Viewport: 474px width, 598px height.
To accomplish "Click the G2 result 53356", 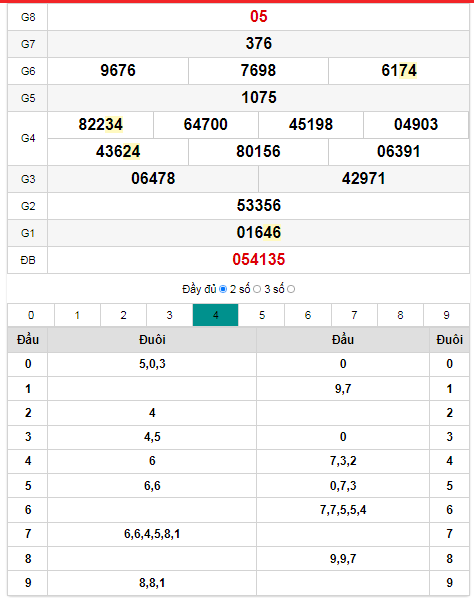I will [x=259, y=206].
